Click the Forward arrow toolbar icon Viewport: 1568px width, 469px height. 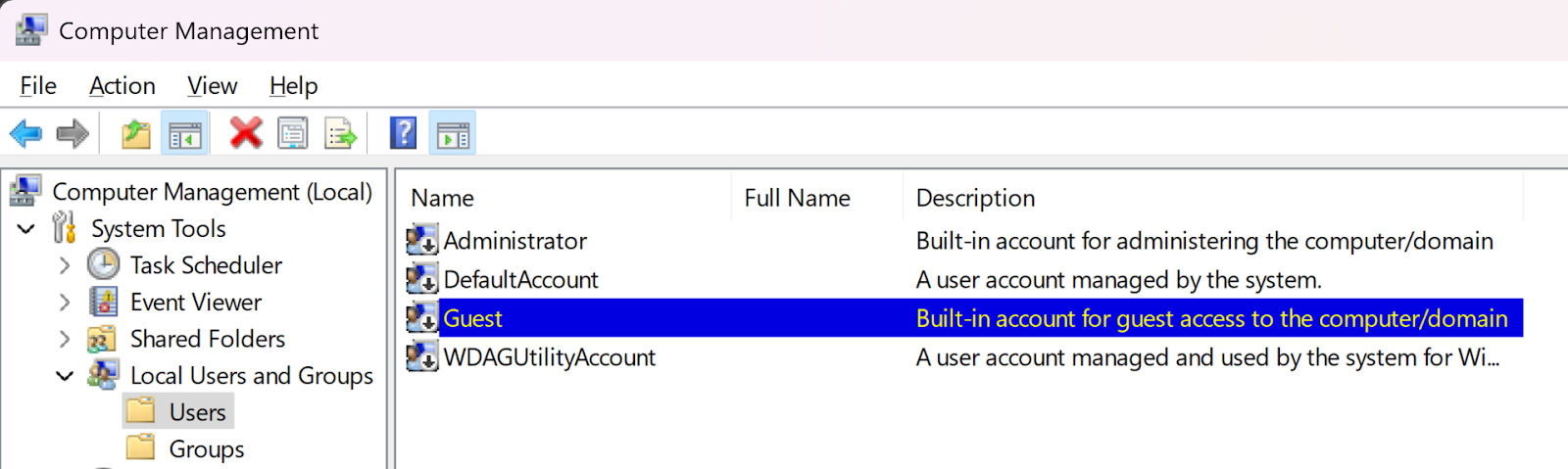coord(73,133)
